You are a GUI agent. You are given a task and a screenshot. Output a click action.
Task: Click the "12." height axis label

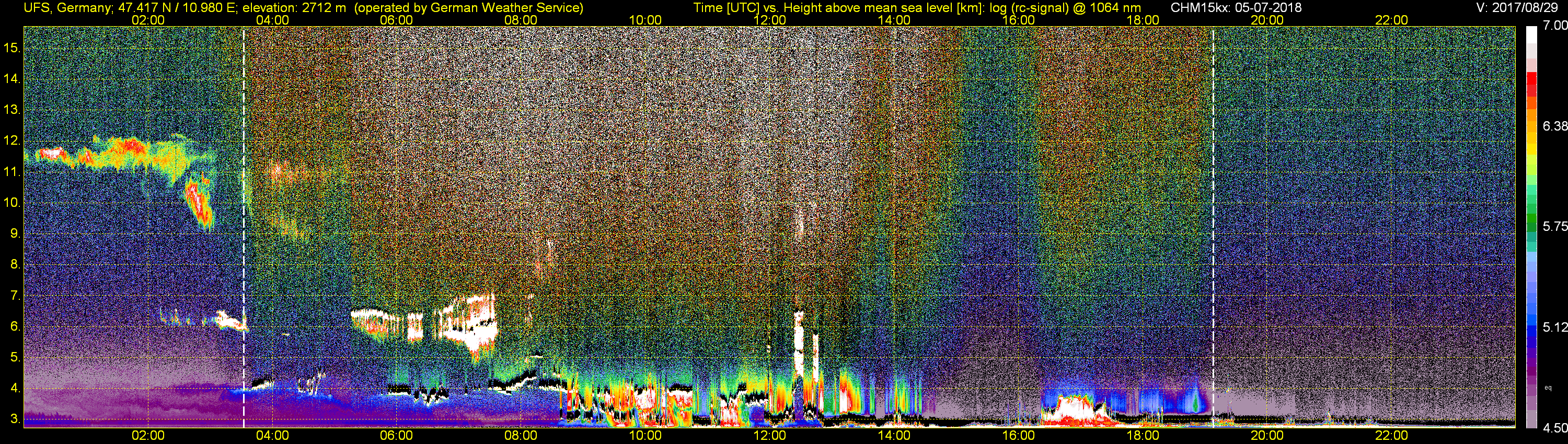(12, 141)
